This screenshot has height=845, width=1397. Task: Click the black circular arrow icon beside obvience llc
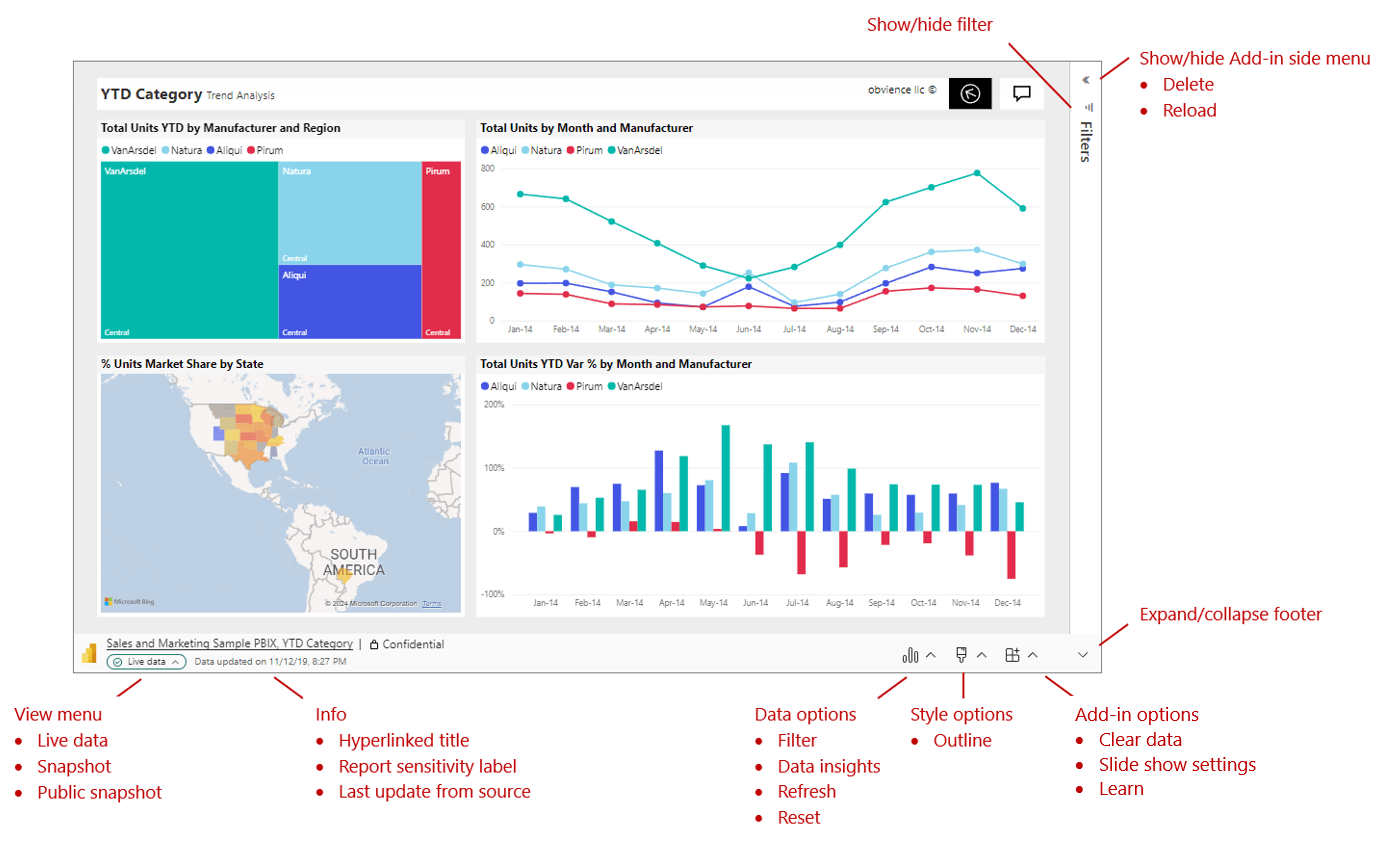pyautogui.click(x=970, y=93)
